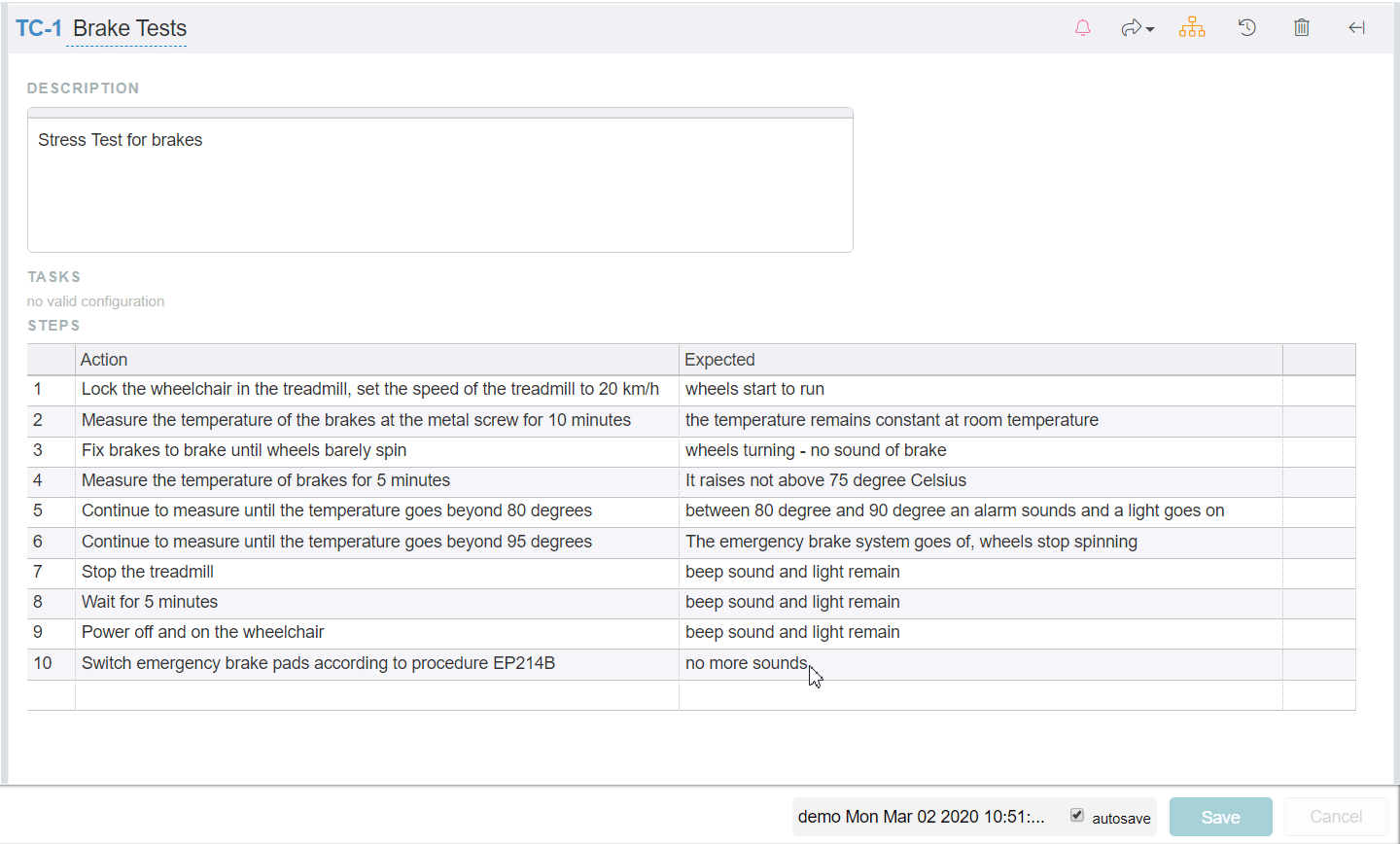The height and width of the screenshot is (844, 1400).
Task: Select 'Fix brakes to brake until wheels barely spin' cell
Action: coord(377,451)
